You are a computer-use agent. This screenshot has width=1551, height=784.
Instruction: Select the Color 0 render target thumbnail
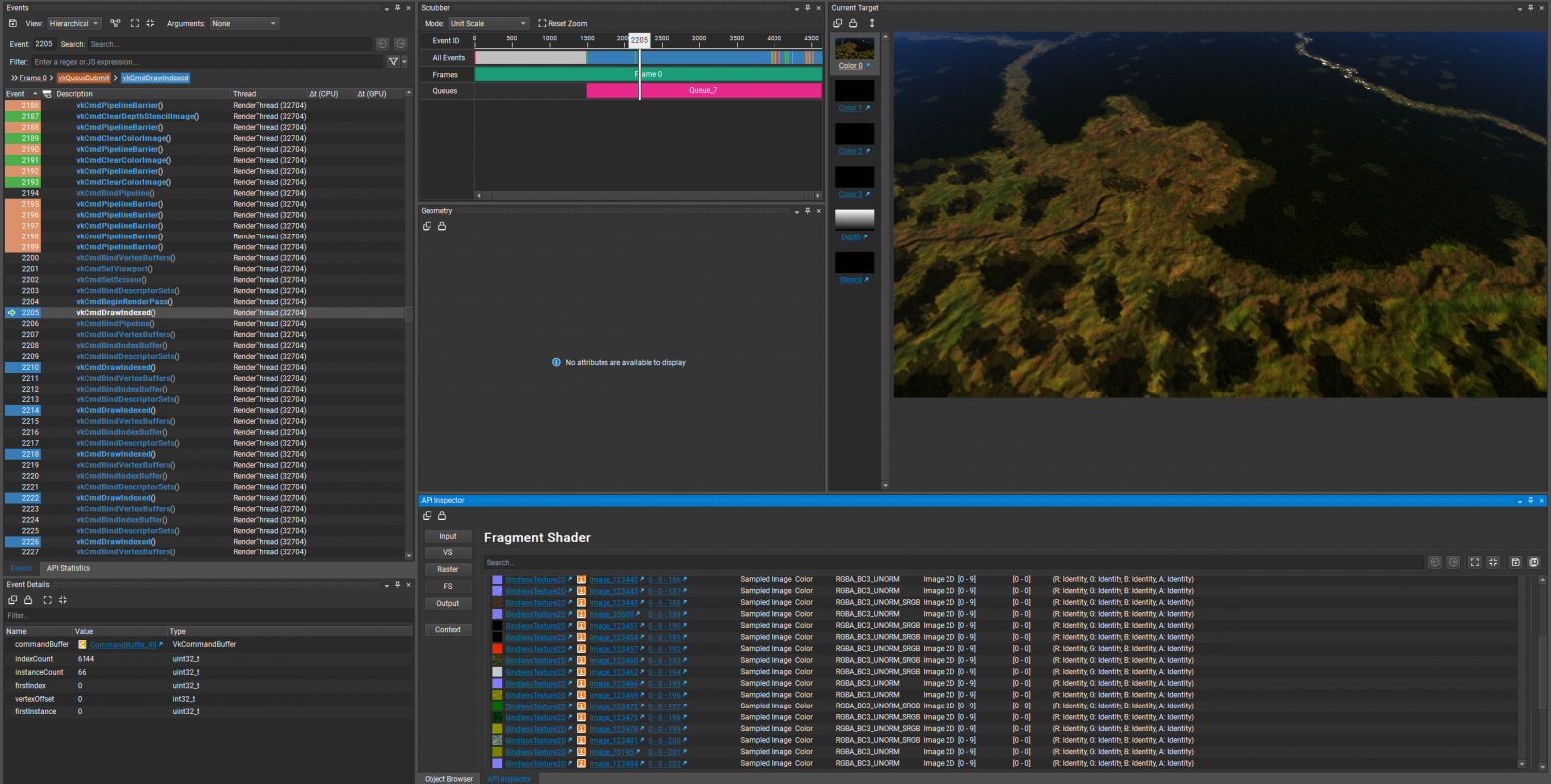[854, 48]
